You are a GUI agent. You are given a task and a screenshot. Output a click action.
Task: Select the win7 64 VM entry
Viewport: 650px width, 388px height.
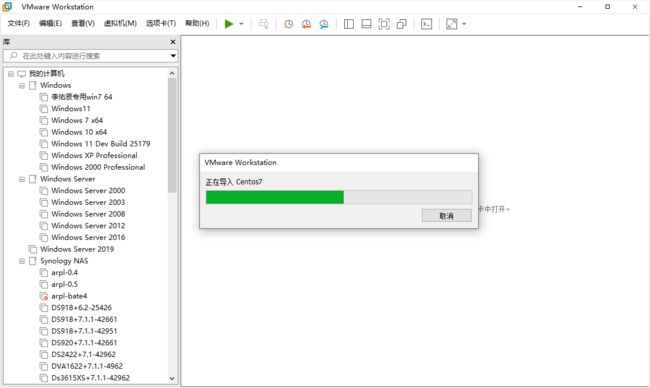(x=82, y=97)
